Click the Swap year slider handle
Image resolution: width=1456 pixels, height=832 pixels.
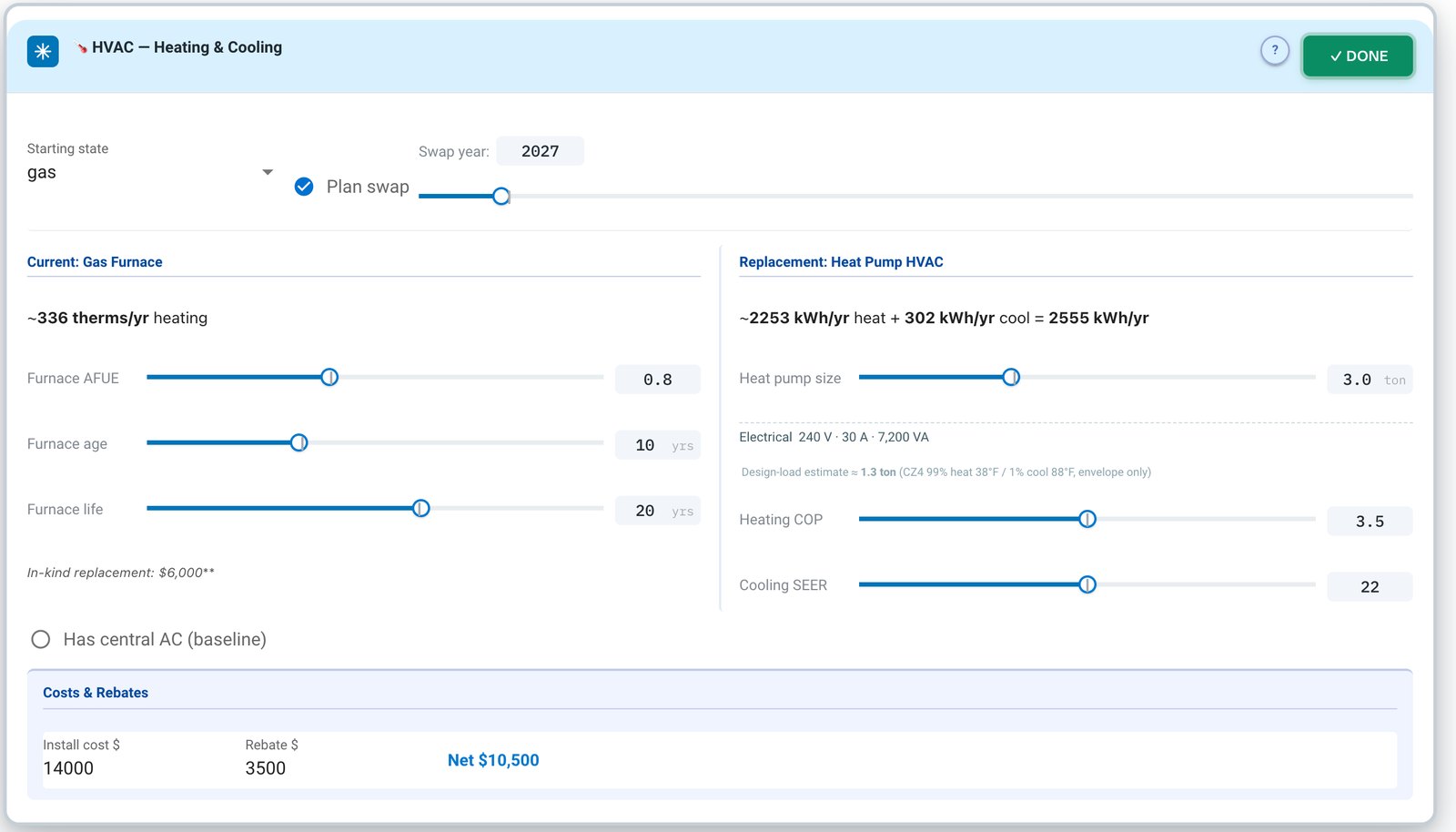point(501,196)
